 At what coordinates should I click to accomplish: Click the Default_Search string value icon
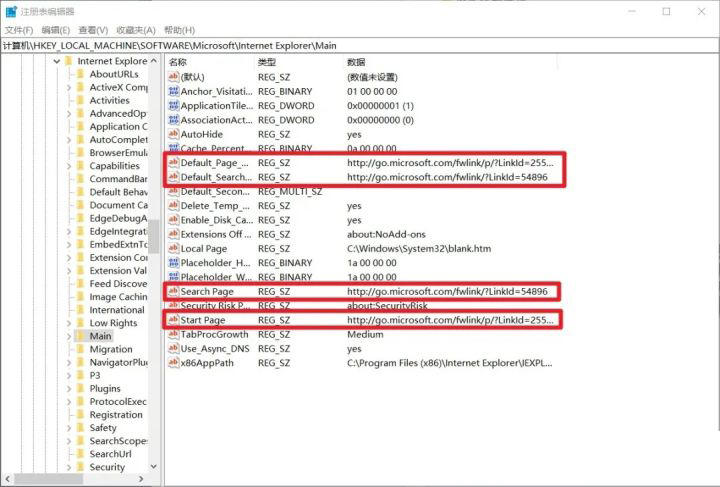click(x=174, y=177)
